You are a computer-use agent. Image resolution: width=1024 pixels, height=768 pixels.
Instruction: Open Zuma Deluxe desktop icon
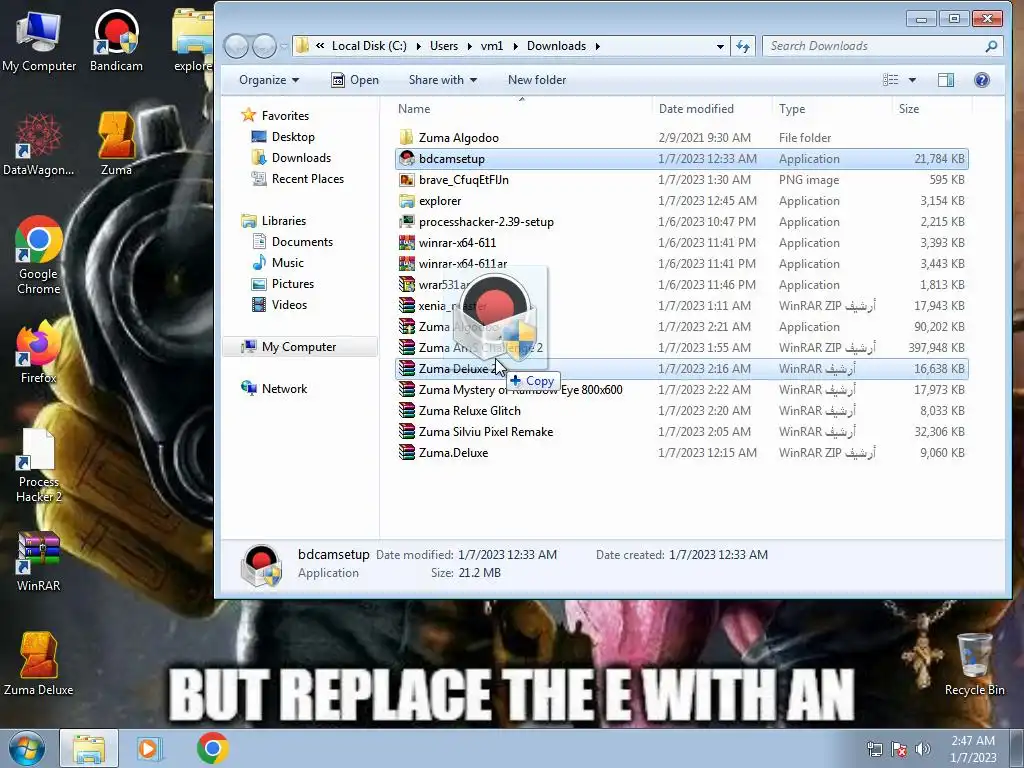pyautogui.click(x=39, y=664)
